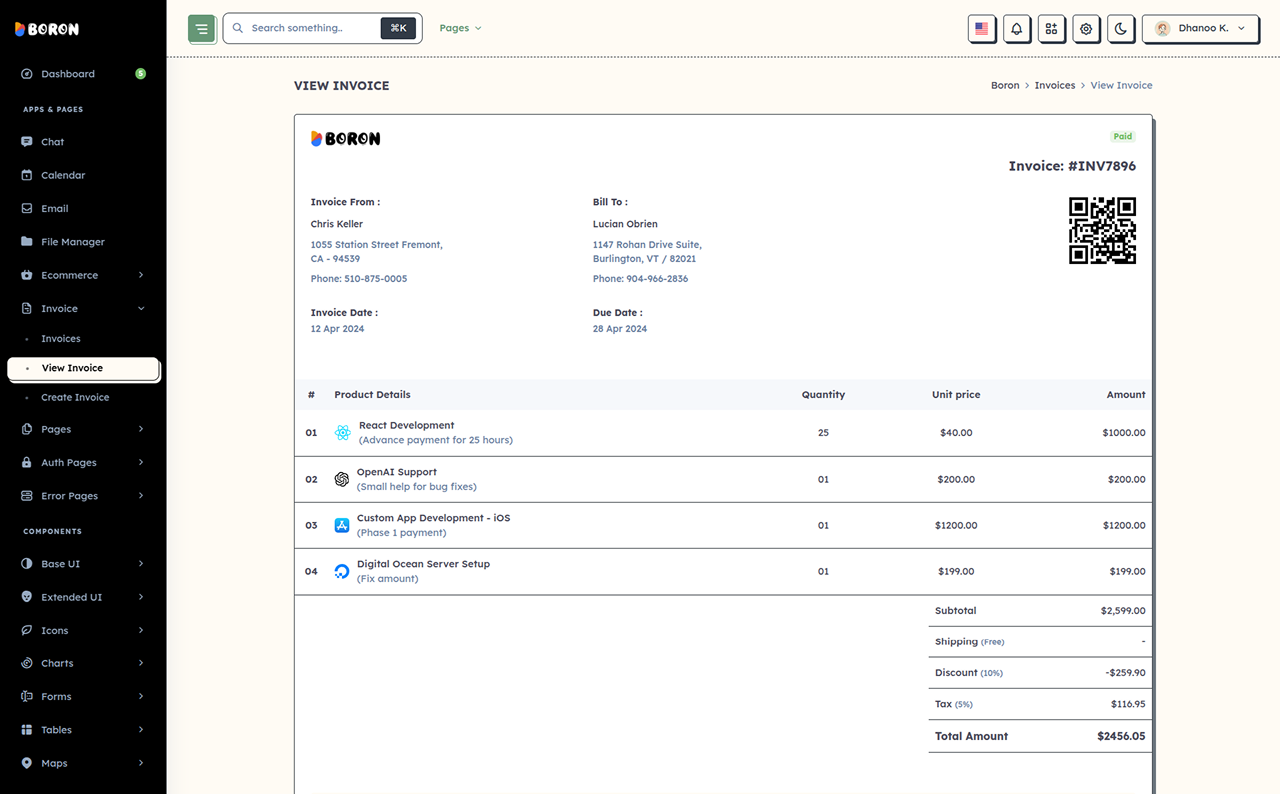Click the OpenAI Support logo icon
The image size is (1280, 794).
(x=342, y=479)
